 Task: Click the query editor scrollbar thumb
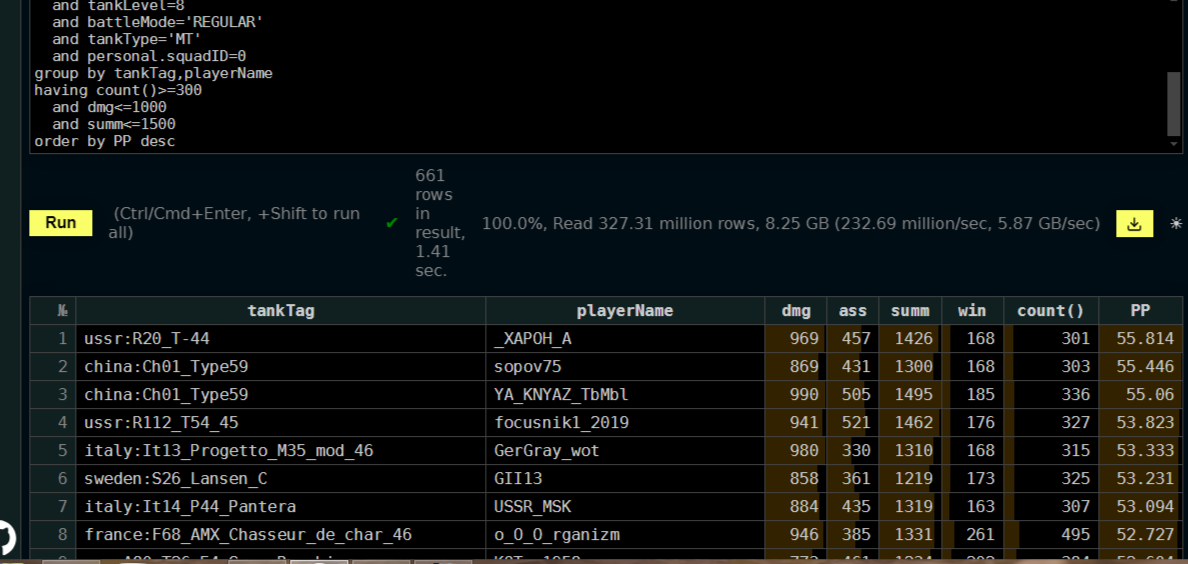[x=1174, y=104]
